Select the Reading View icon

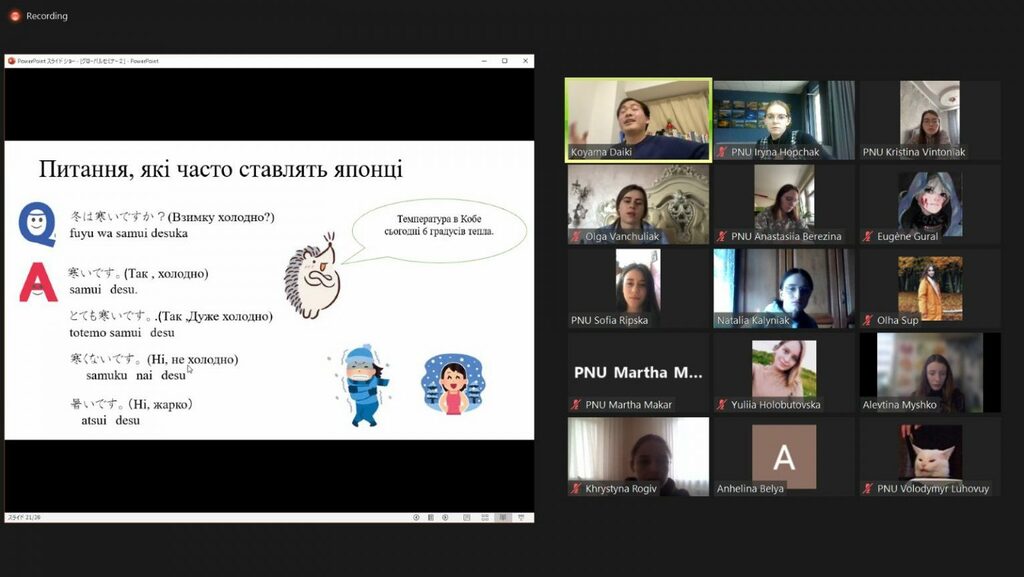[x=503, y=517]
